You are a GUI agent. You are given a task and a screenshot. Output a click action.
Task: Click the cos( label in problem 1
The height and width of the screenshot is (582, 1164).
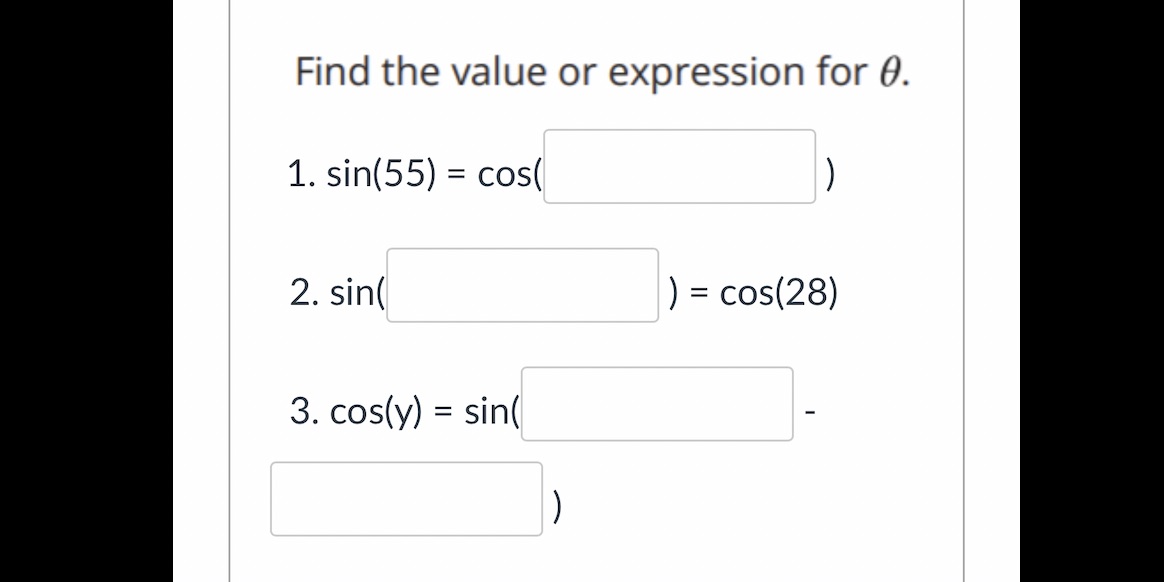pos(509,175)
